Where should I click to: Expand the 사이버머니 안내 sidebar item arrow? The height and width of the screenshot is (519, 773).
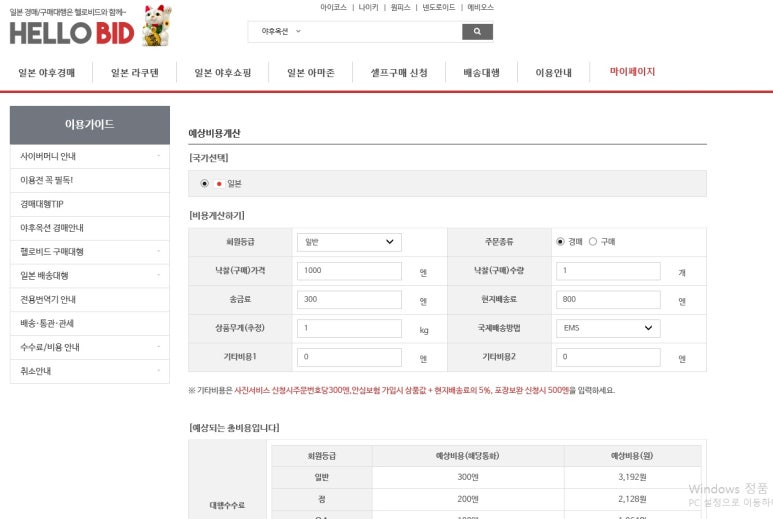tap(159, 156)
